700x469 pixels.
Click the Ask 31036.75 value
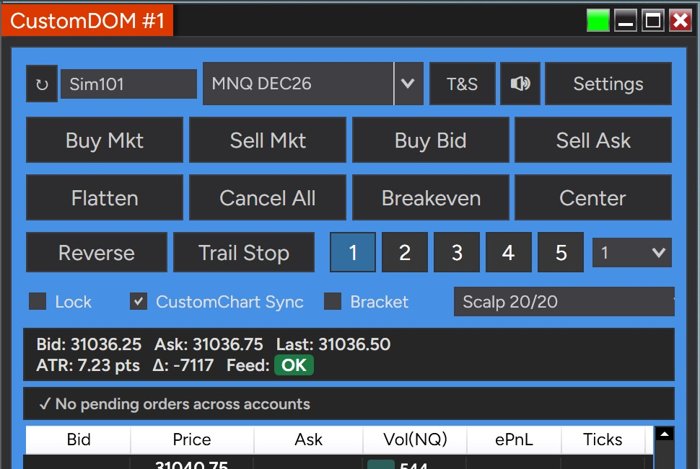pyautogui.click(x=208, y=344)
